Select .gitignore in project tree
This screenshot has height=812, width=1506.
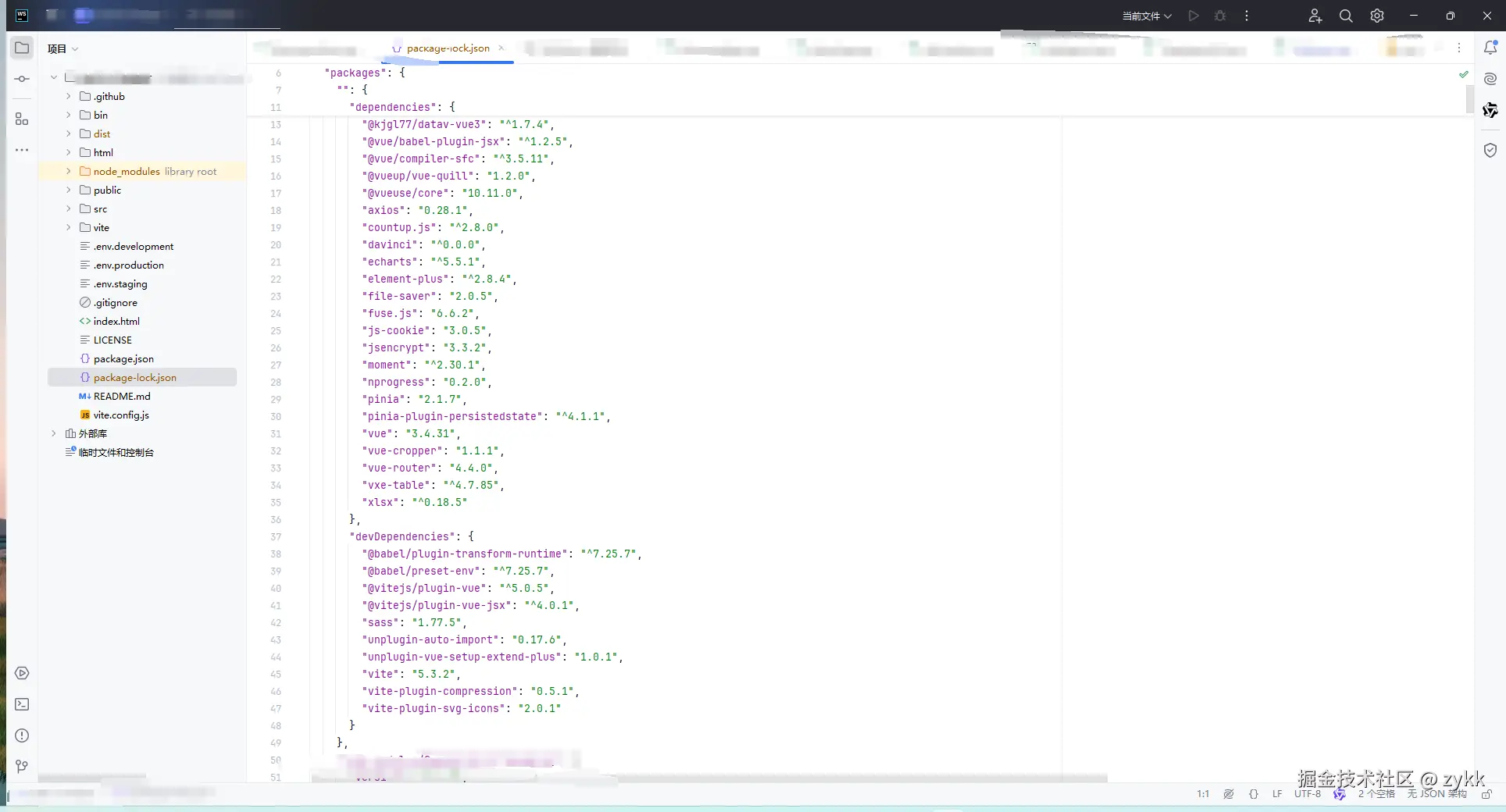[x=116, y=303]
